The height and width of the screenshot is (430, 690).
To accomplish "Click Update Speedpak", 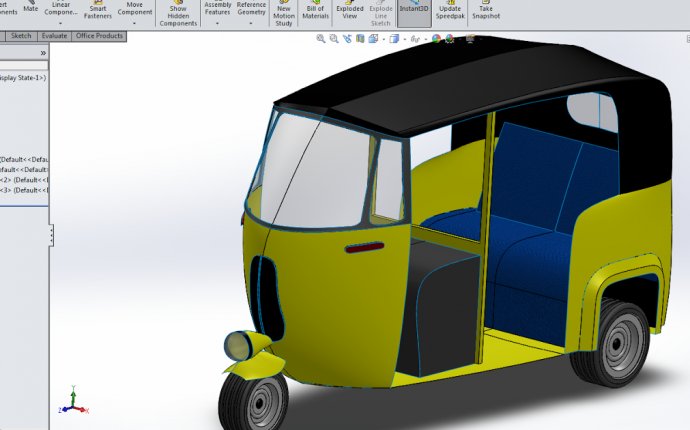I will [450, 10].
